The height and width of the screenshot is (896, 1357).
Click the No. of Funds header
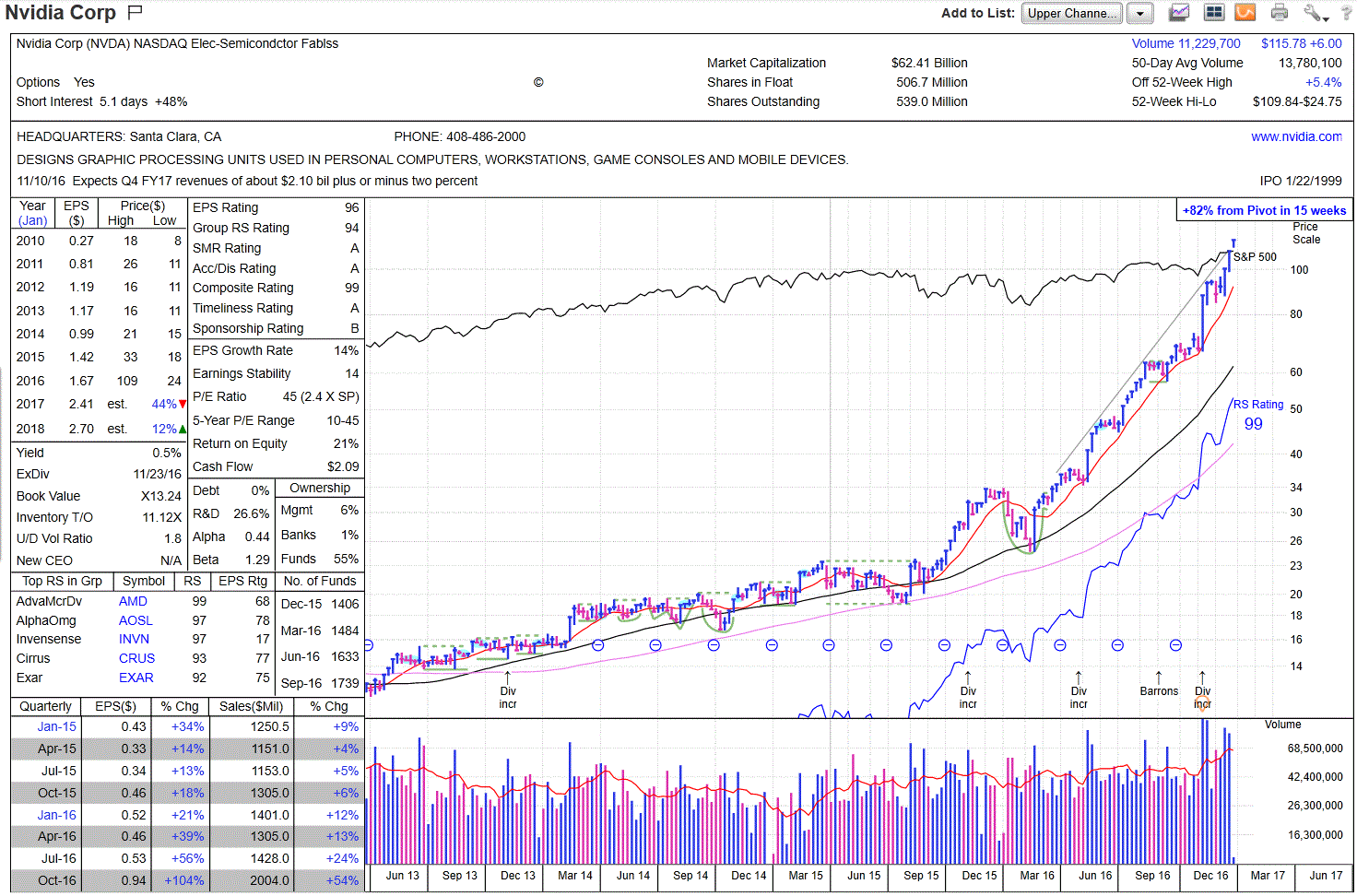click(x=320, y=581)
